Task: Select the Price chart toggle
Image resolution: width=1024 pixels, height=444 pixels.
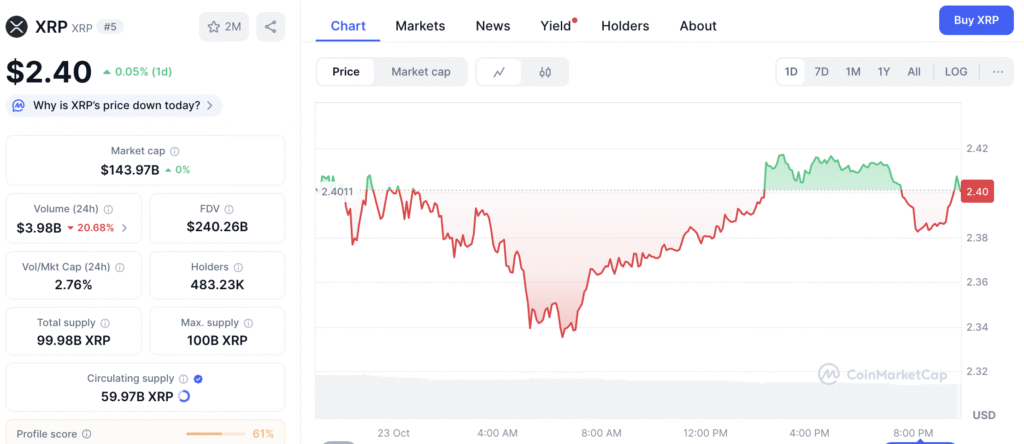Action: point(346,72)
